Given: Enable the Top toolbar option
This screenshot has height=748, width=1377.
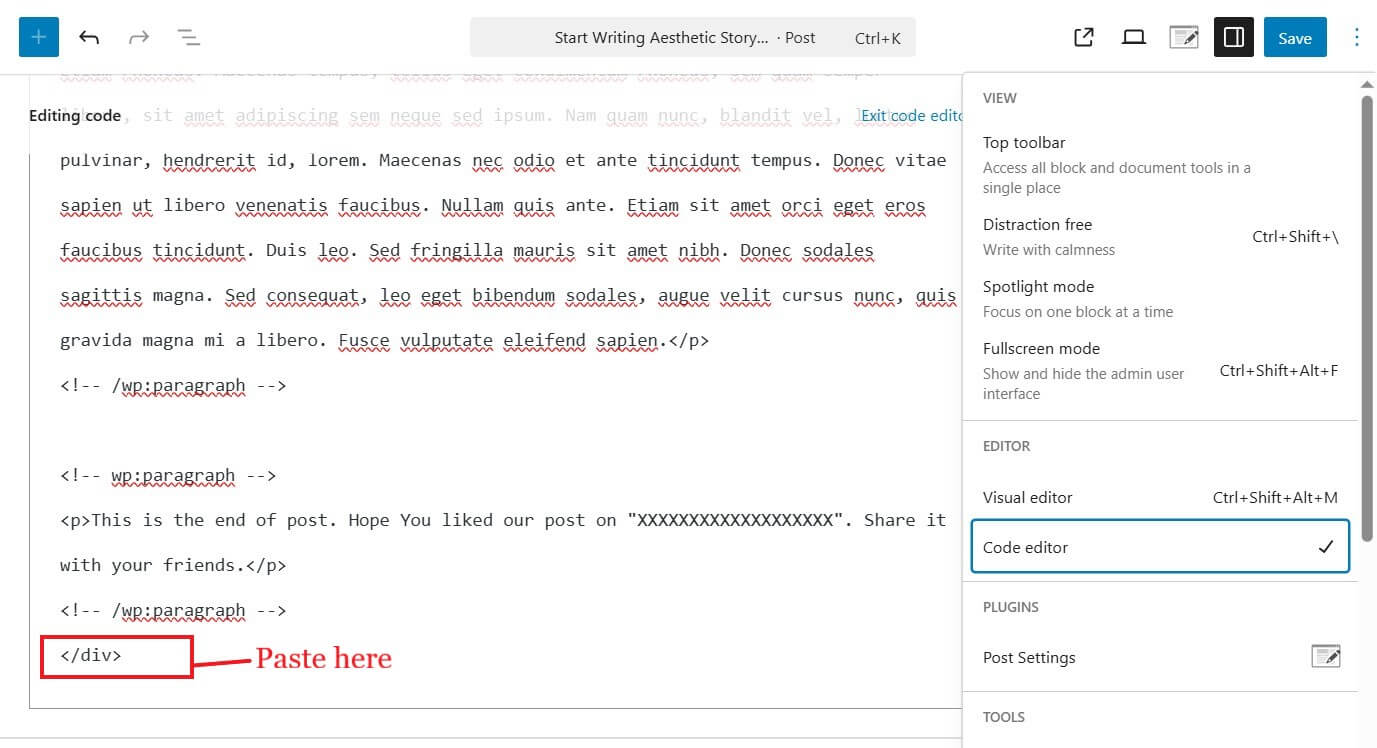Looking at the screenshot, I should [x=1160, y=164].
